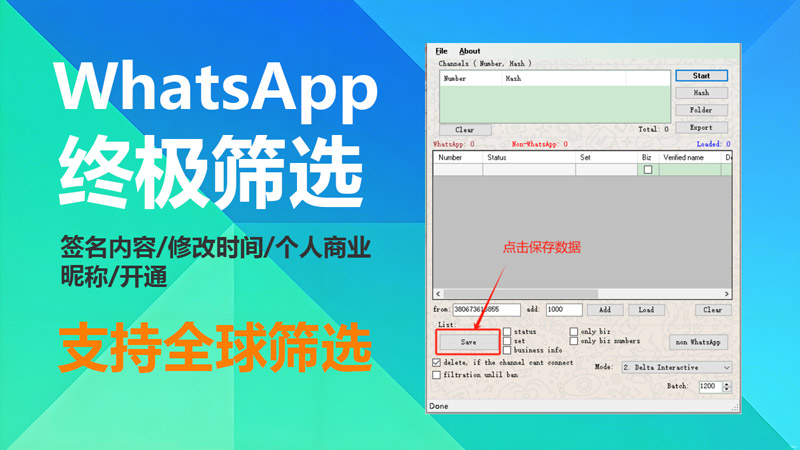
Task: Uncheck delete if the channel cant connect
Action: 437,363
